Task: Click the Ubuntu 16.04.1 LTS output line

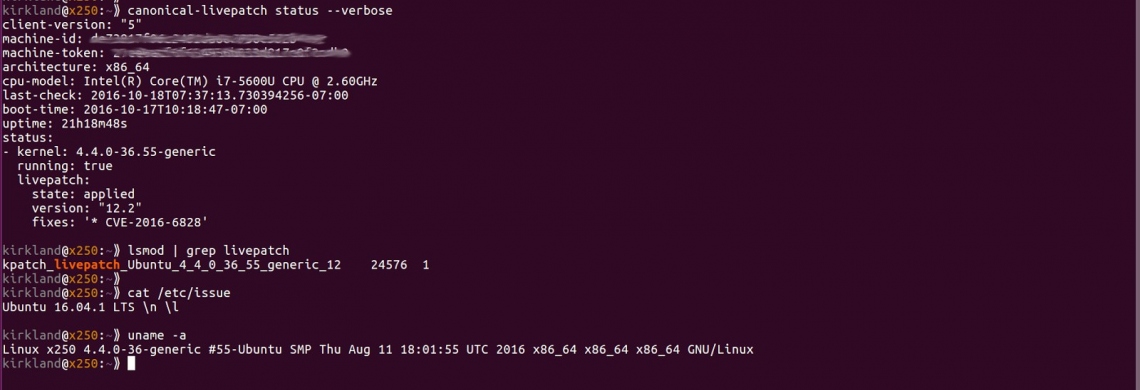Action: pyautogui.click(x=90, y=307)
